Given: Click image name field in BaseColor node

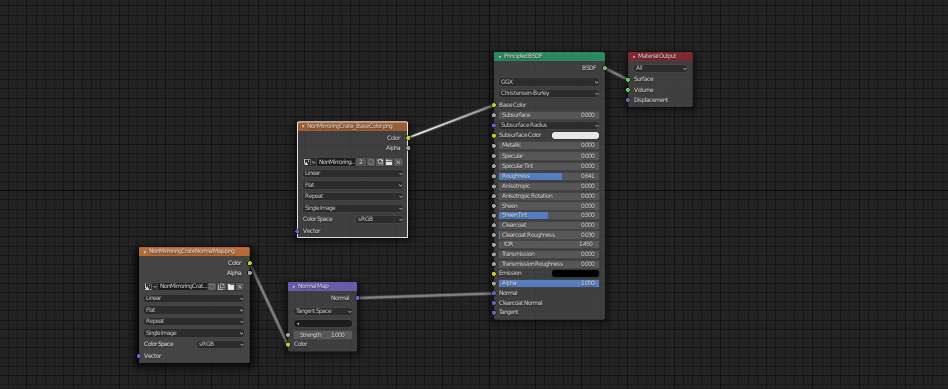Looking at the screenshot, I should (x=336, y=162).
